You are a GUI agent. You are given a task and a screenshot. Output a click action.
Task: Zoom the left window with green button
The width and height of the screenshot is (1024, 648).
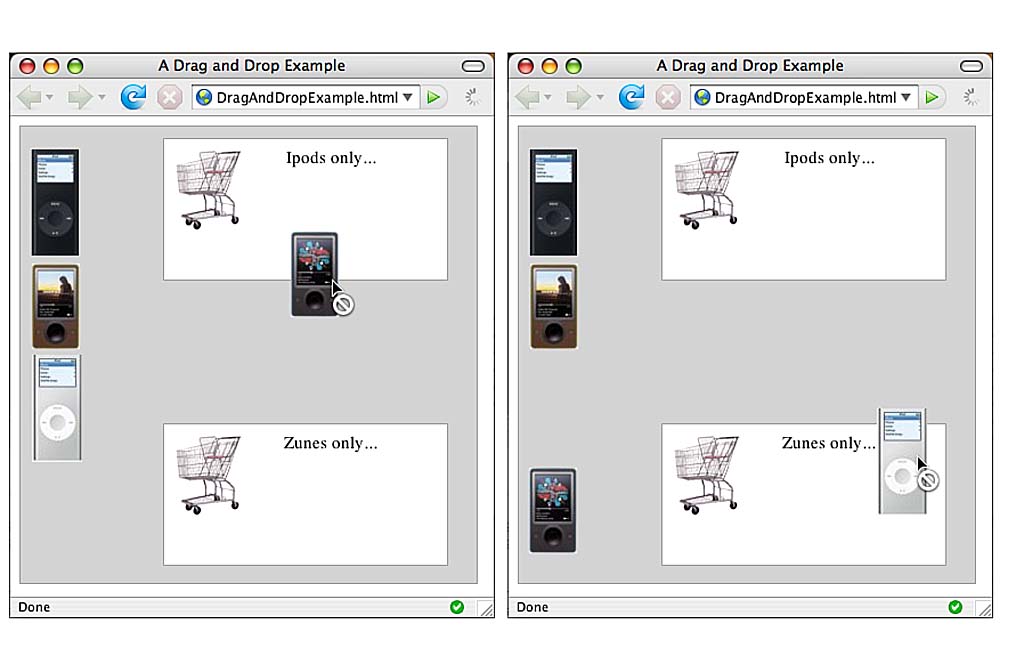pos(75,66)
